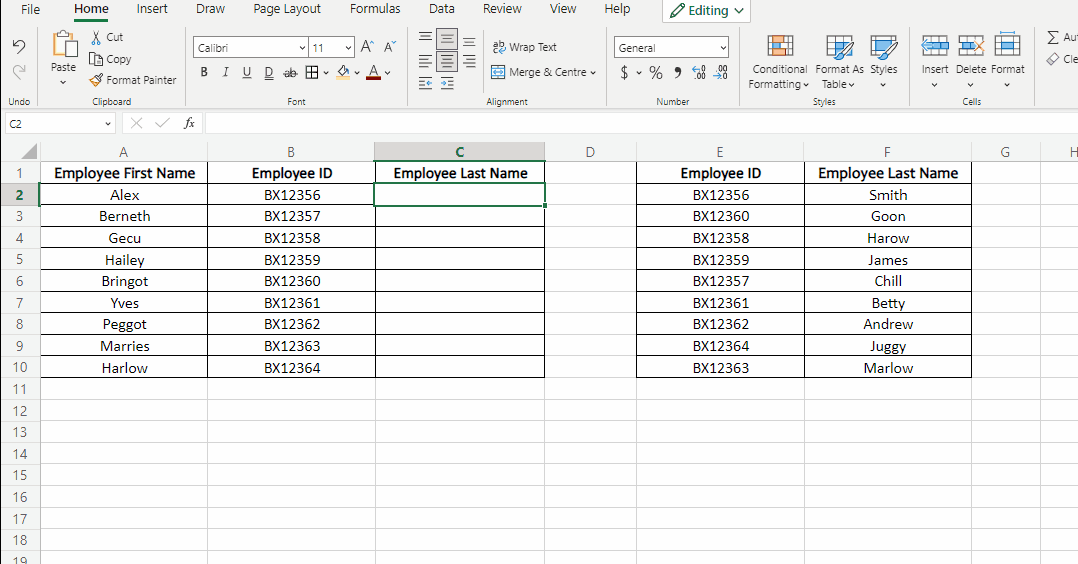Image resolution: width=1078 pixels, height=564 pixels.
Task: Open the File menu
Action: (x=31, y=10)
